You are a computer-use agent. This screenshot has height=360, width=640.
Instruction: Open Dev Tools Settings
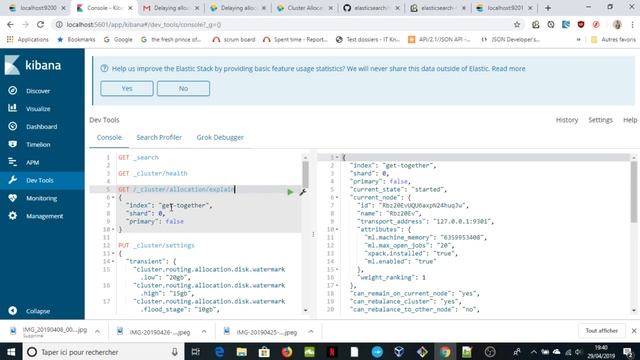point(600,120)
